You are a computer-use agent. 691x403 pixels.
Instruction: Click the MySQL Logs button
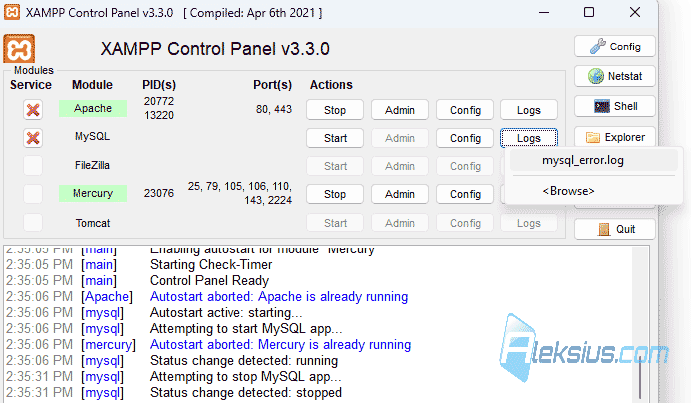[529, 138]
